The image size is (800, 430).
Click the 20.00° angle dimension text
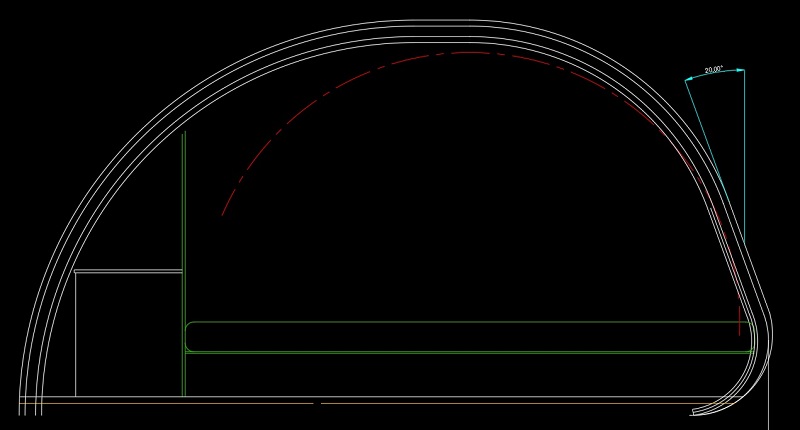coord(713,70)
